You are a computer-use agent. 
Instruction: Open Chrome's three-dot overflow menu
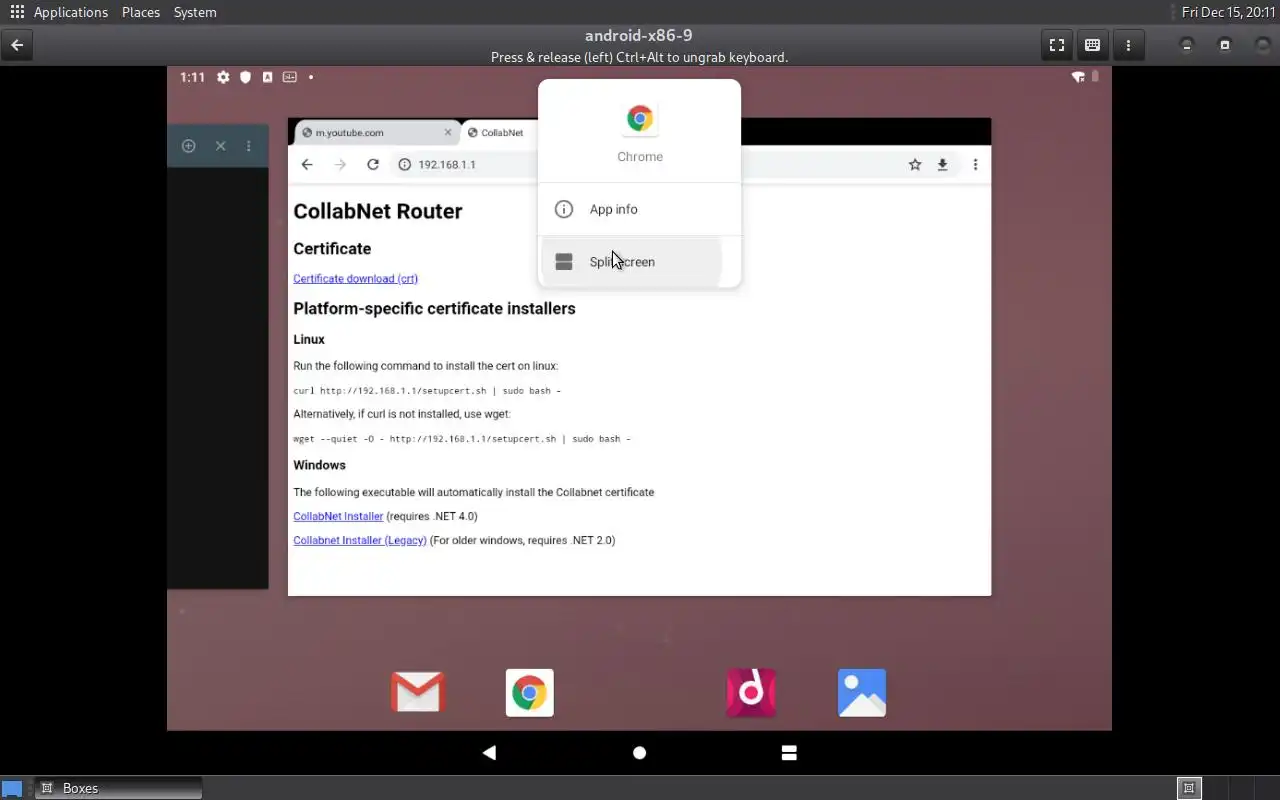975,165
